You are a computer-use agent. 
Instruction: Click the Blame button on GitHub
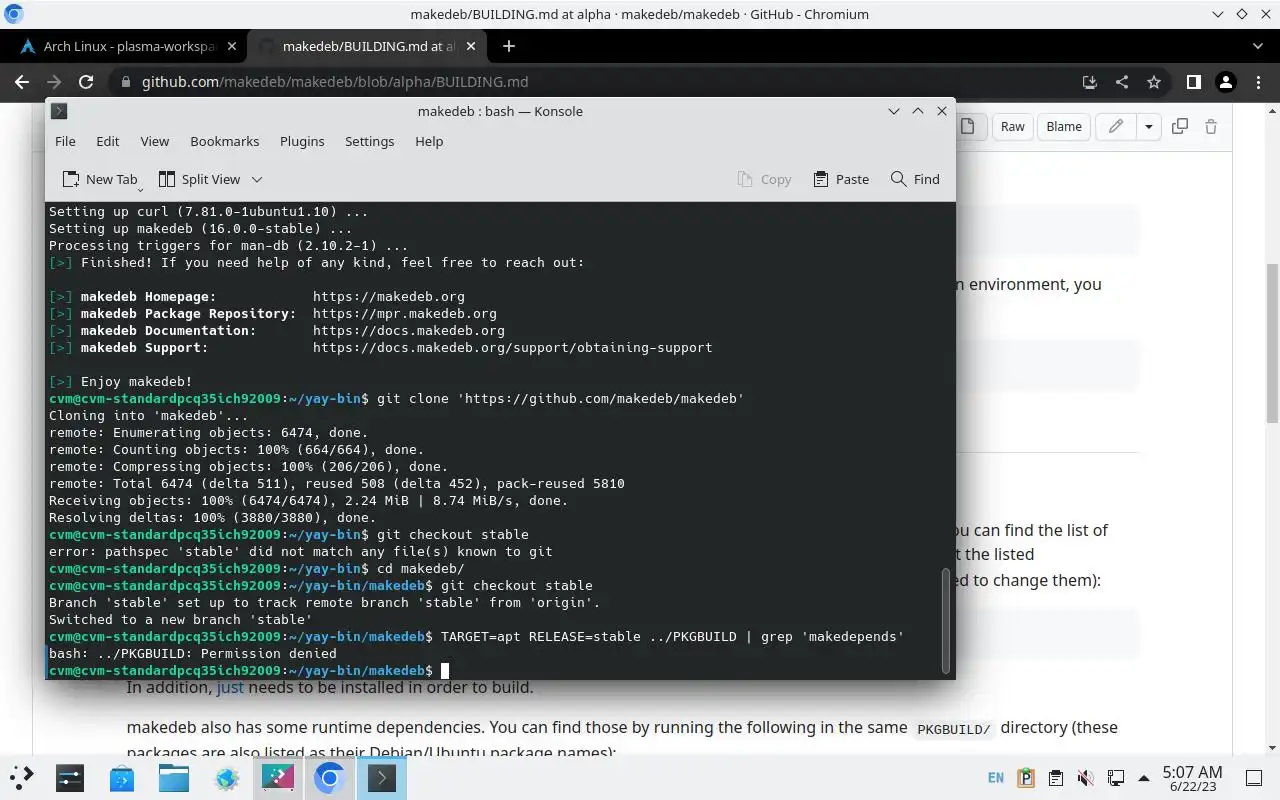click(1063, 126)
